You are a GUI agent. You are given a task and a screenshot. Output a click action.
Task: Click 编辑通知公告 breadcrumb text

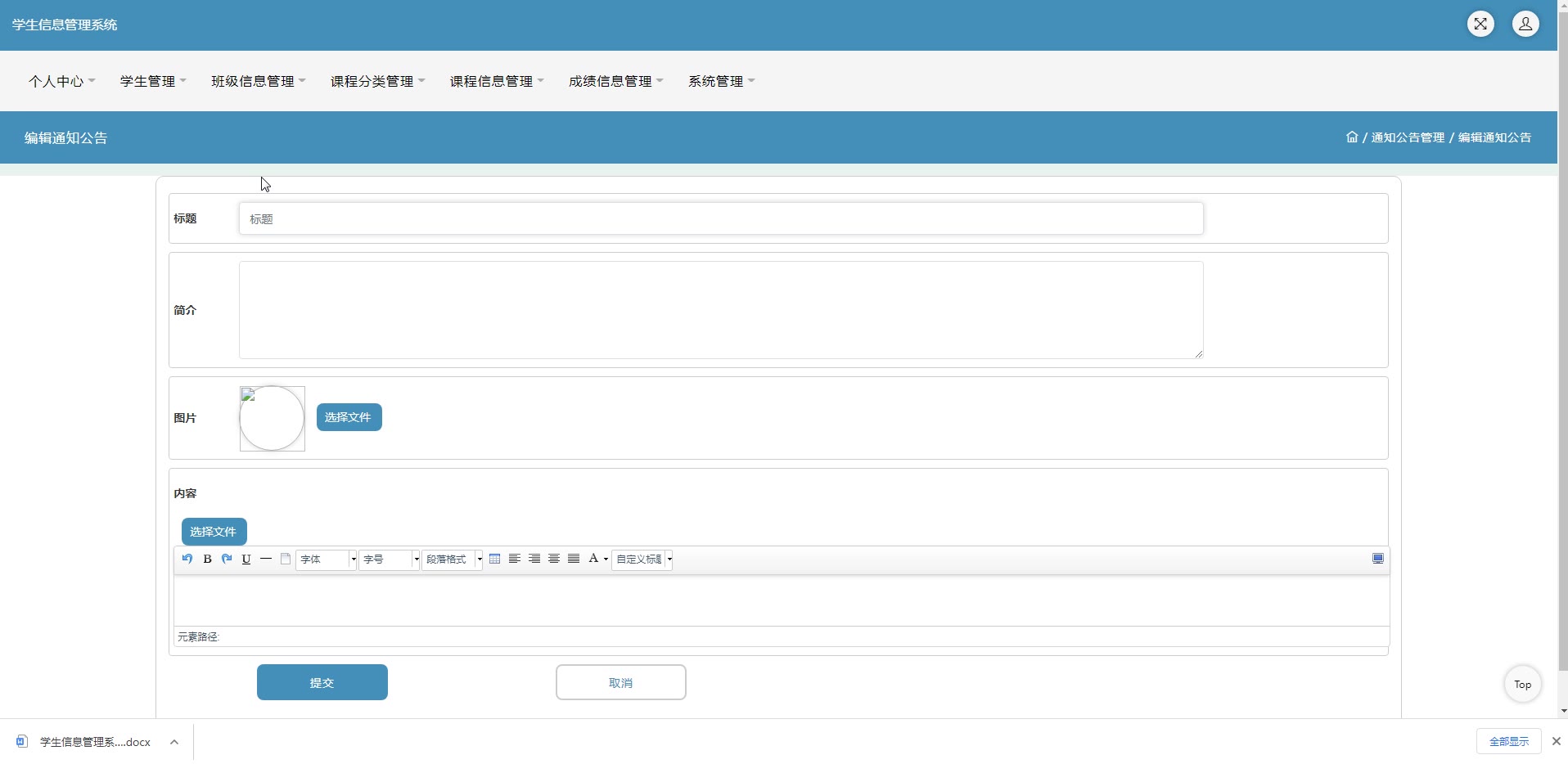click(1495, 137)
